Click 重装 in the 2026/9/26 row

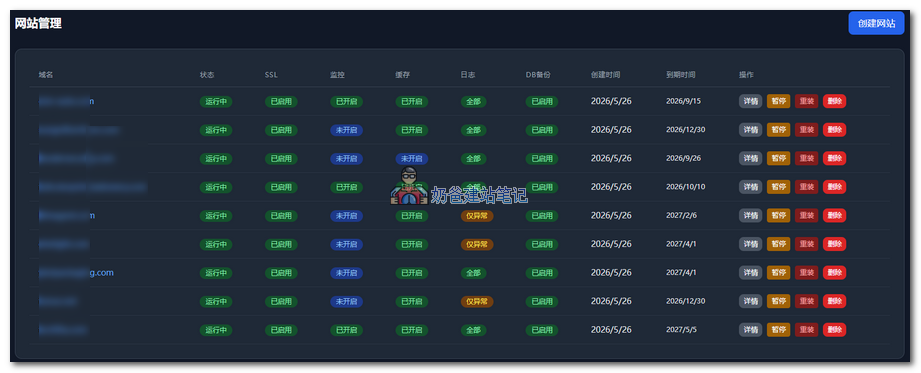806,158
